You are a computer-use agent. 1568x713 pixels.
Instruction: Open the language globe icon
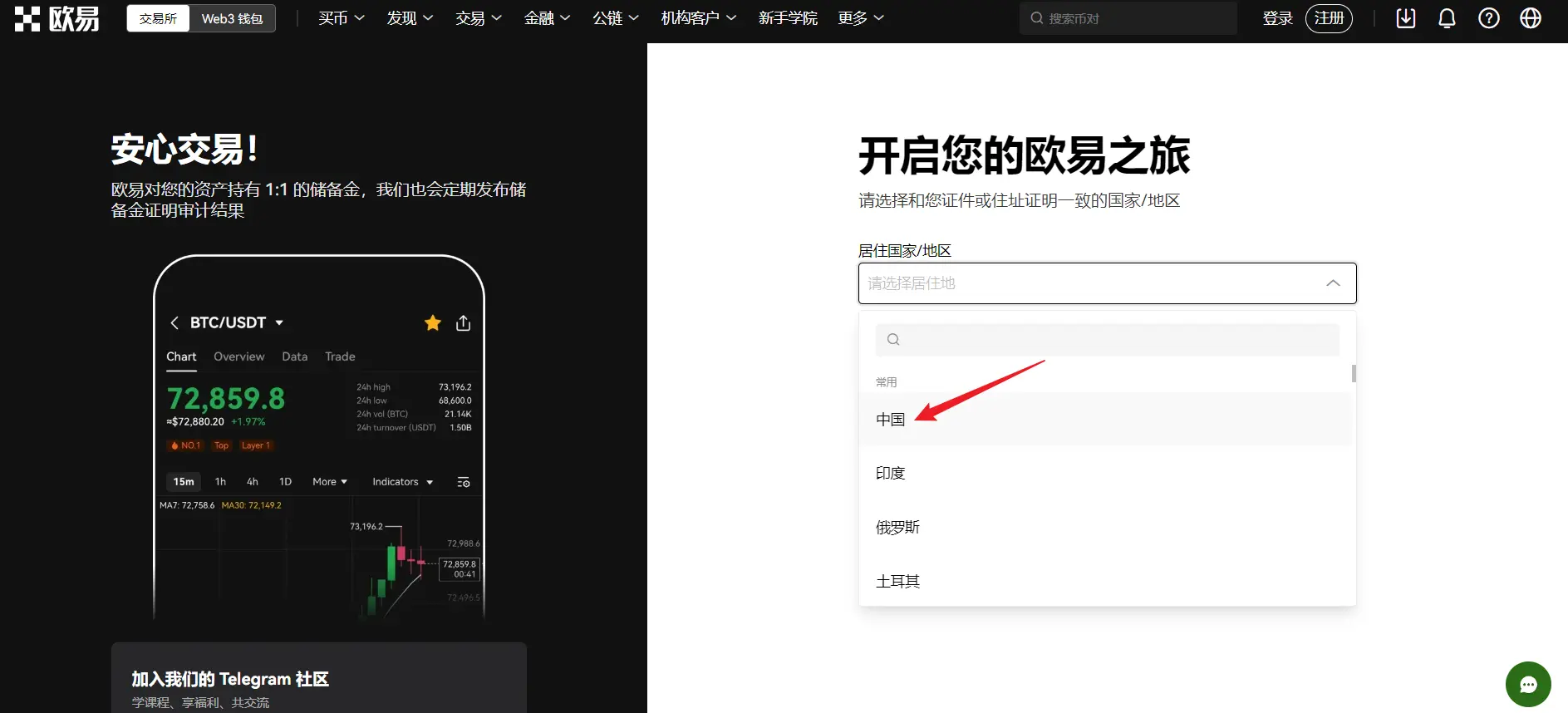pyautogui.click(x=1530, y=18)
